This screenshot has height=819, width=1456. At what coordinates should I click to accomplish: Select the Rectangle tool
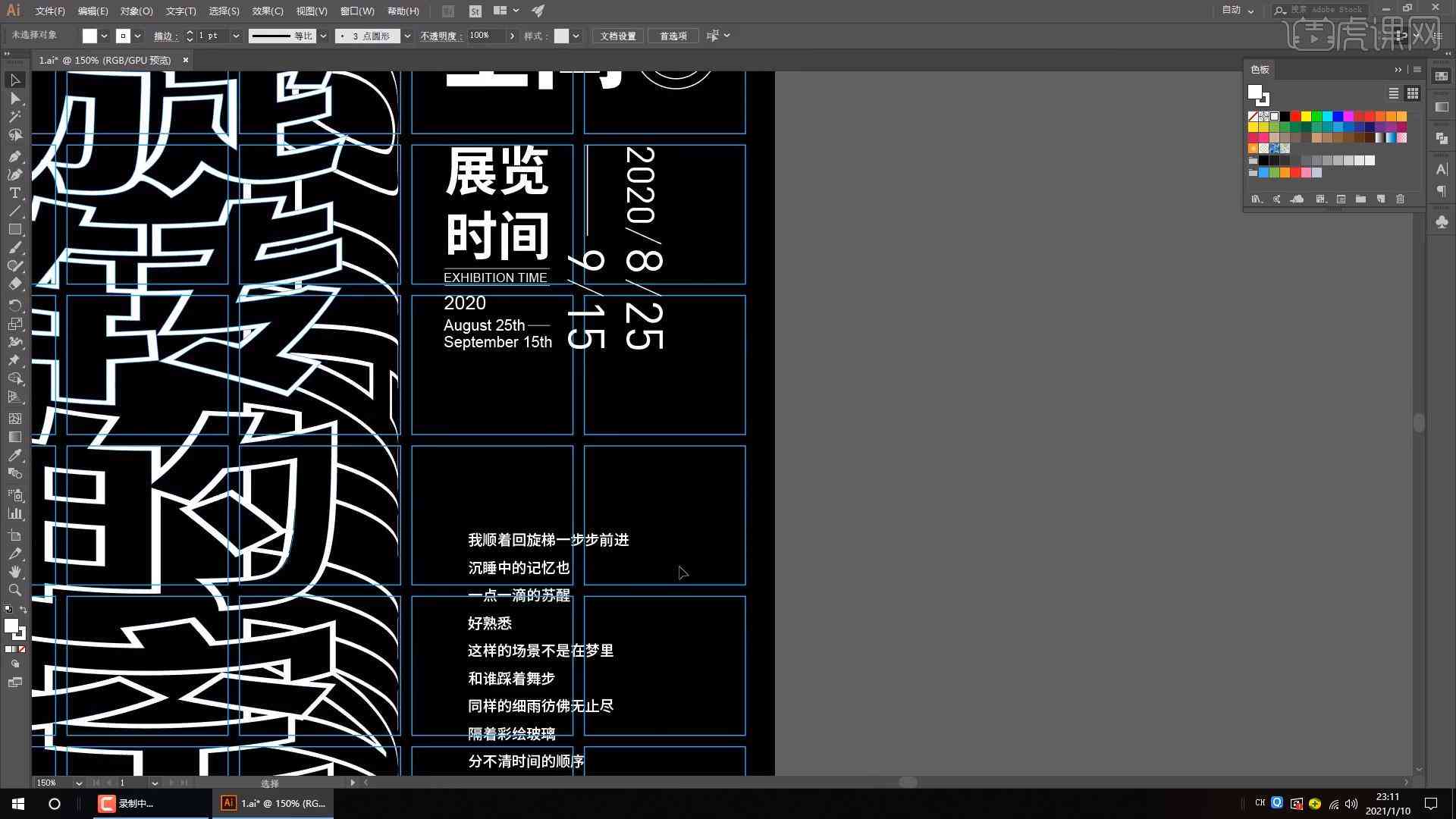[14, 229]
